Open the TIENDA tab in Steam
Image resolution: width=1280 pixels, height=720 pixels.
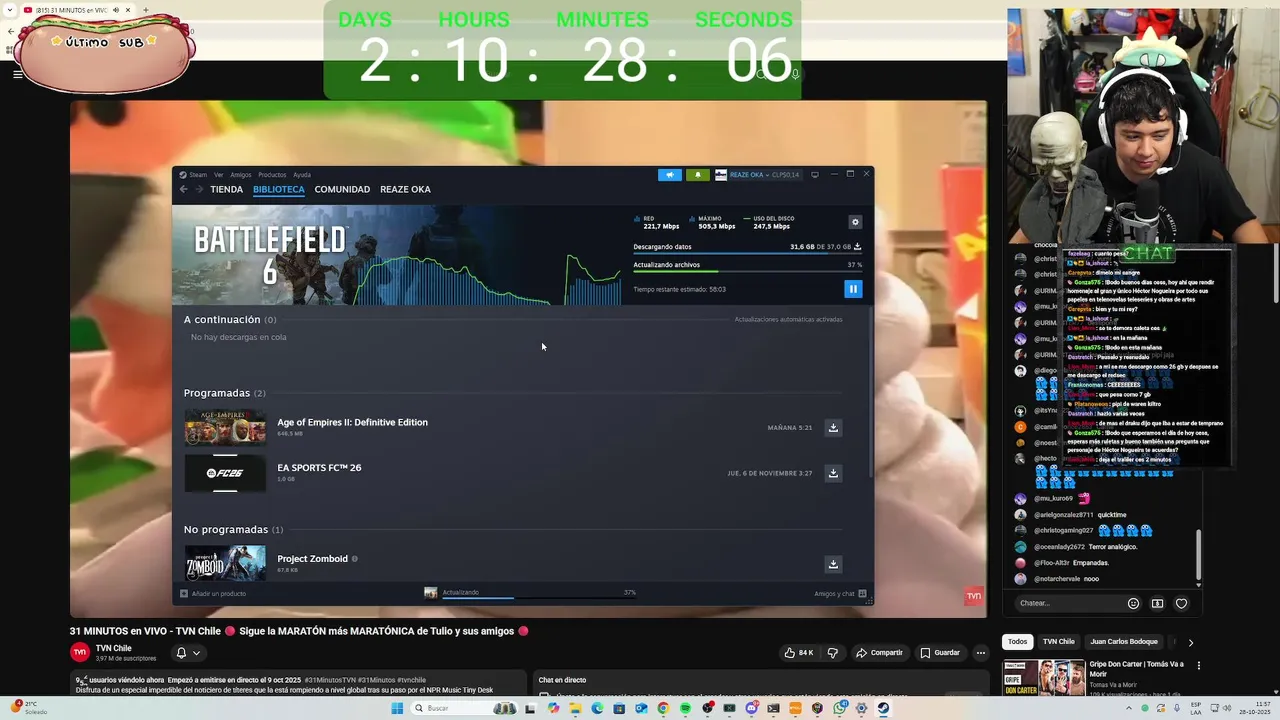[226, 189]
